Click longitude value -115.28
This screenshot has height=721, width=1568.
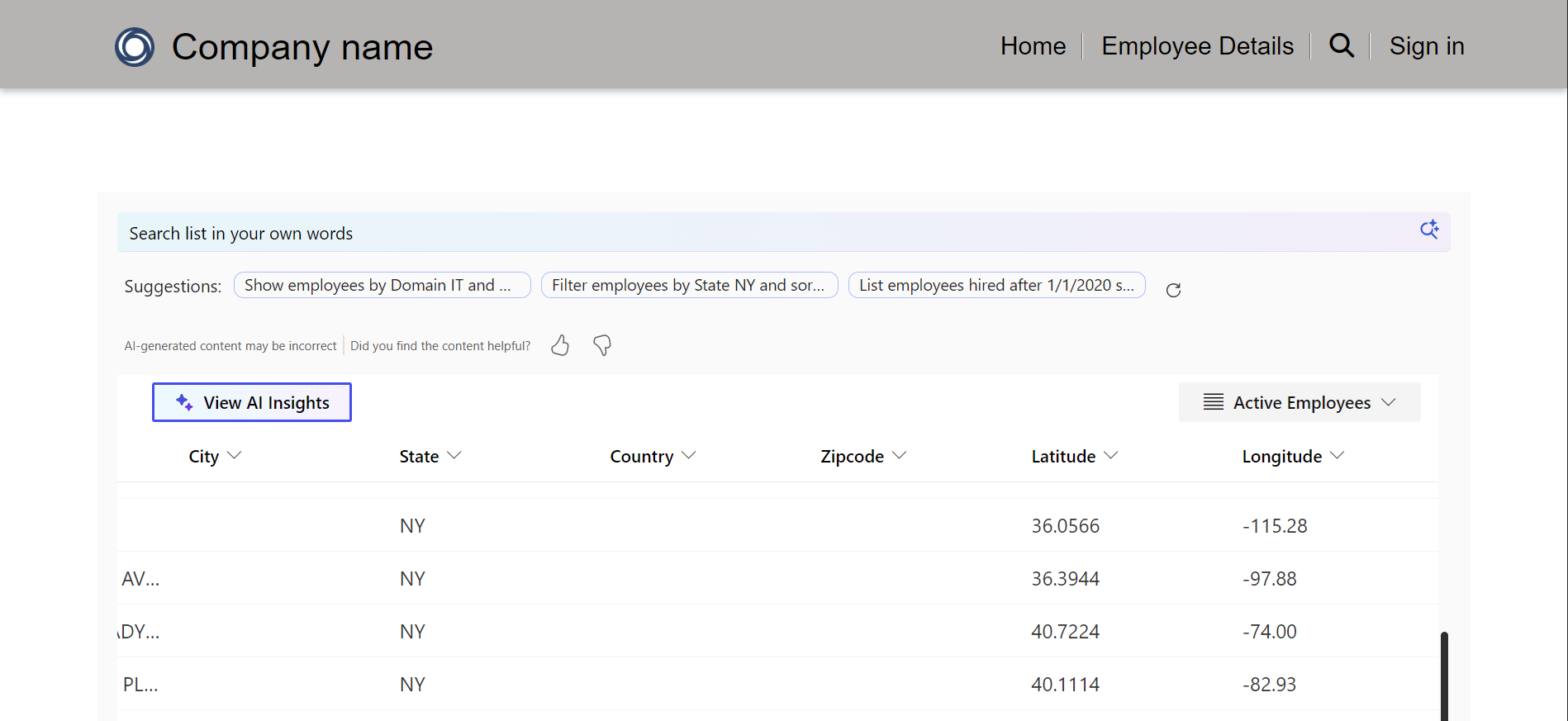(1275, 526)
